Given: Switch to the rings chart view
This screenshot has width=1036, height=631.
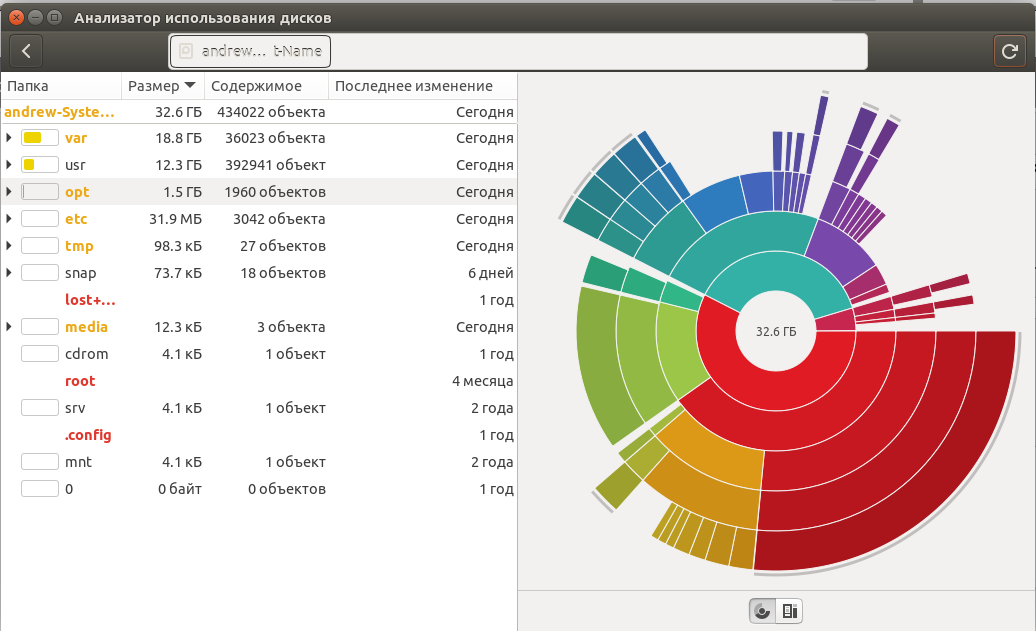Looking at the screenshot, I should pos(763,611).
